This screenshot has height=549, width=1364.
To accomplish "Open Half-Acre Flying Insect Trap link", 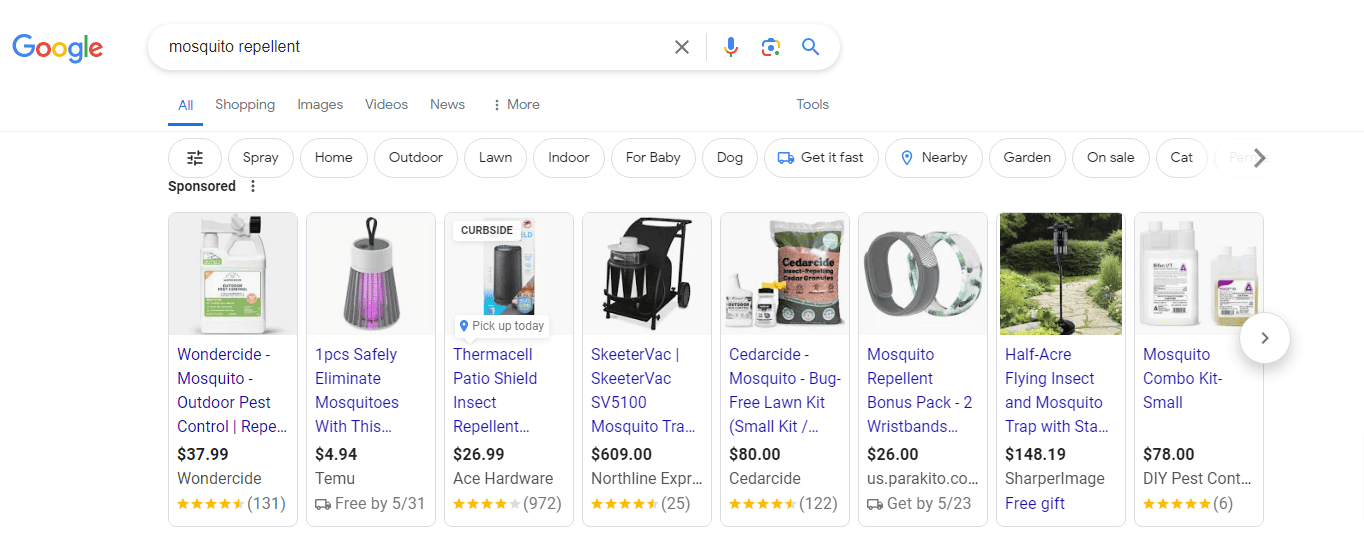I will 1057,390.
